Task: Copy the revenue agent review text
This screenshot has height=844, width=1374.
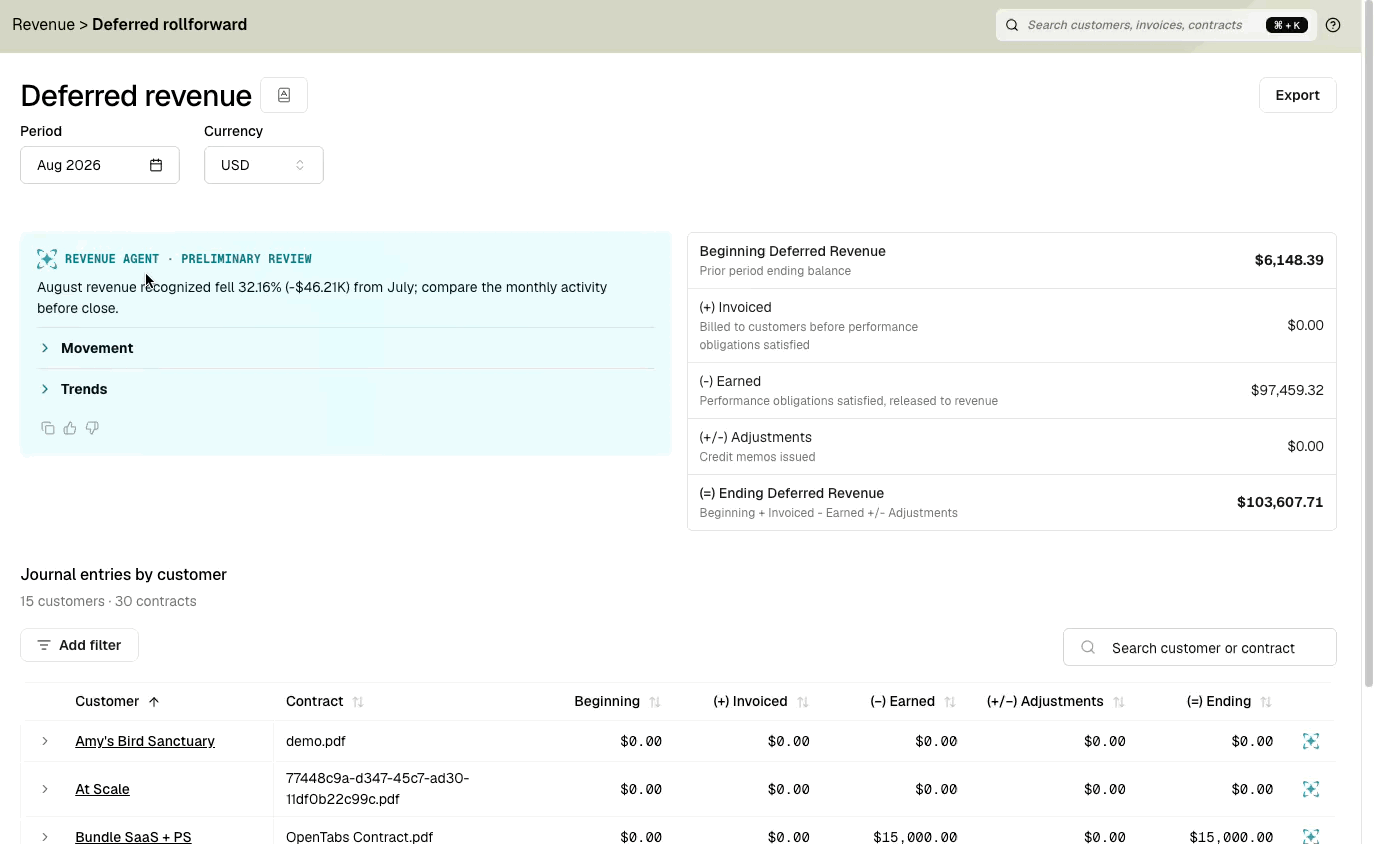Action: point(47,428)
